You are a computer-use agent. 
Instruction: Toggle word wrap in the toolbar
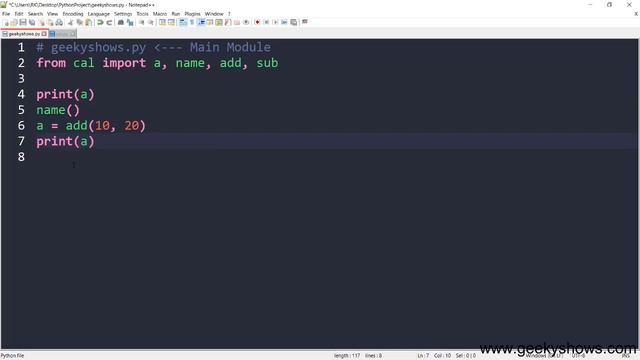[x=183, y=22]
